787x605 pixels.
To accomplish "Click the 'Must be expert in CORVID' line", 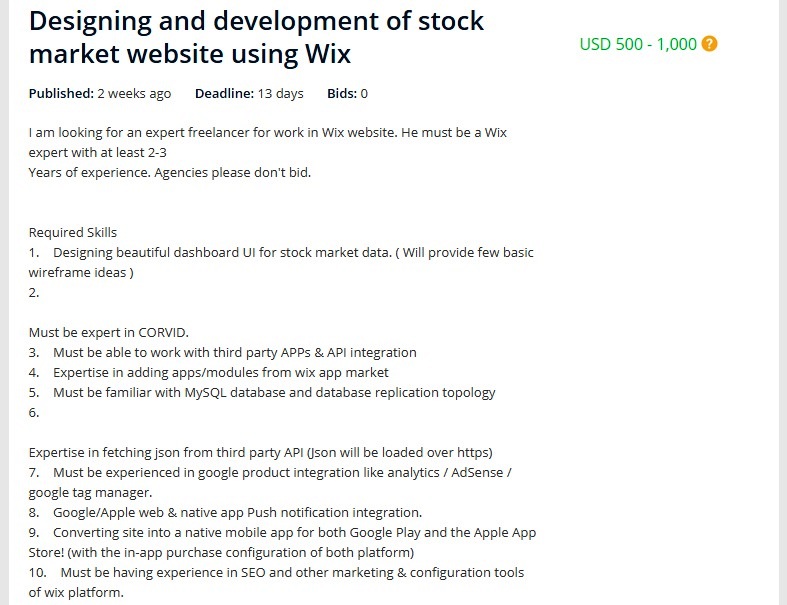I will coord(109,332).
